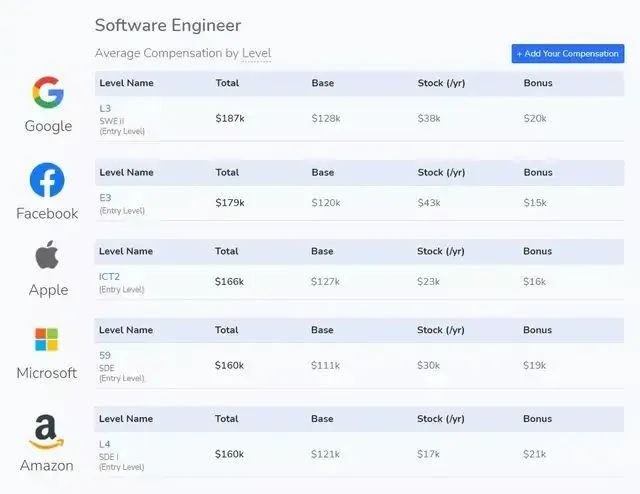Click Google's $38k stock value
Screen dimensions: 640x494
(429, 118)
